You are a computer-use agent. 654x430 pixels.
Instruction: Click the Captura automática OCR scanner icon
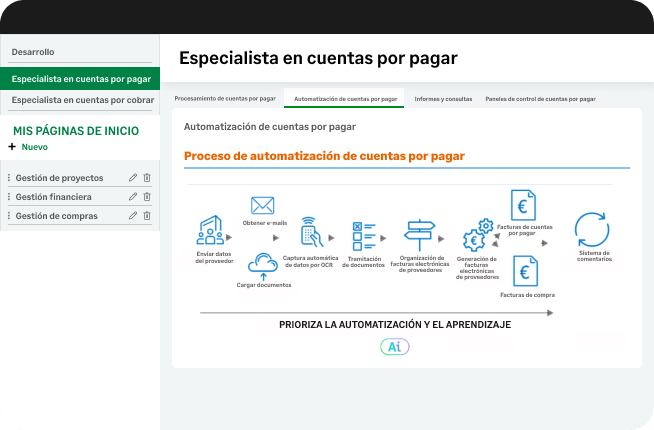pyautogui.click(x=312, y=232)
